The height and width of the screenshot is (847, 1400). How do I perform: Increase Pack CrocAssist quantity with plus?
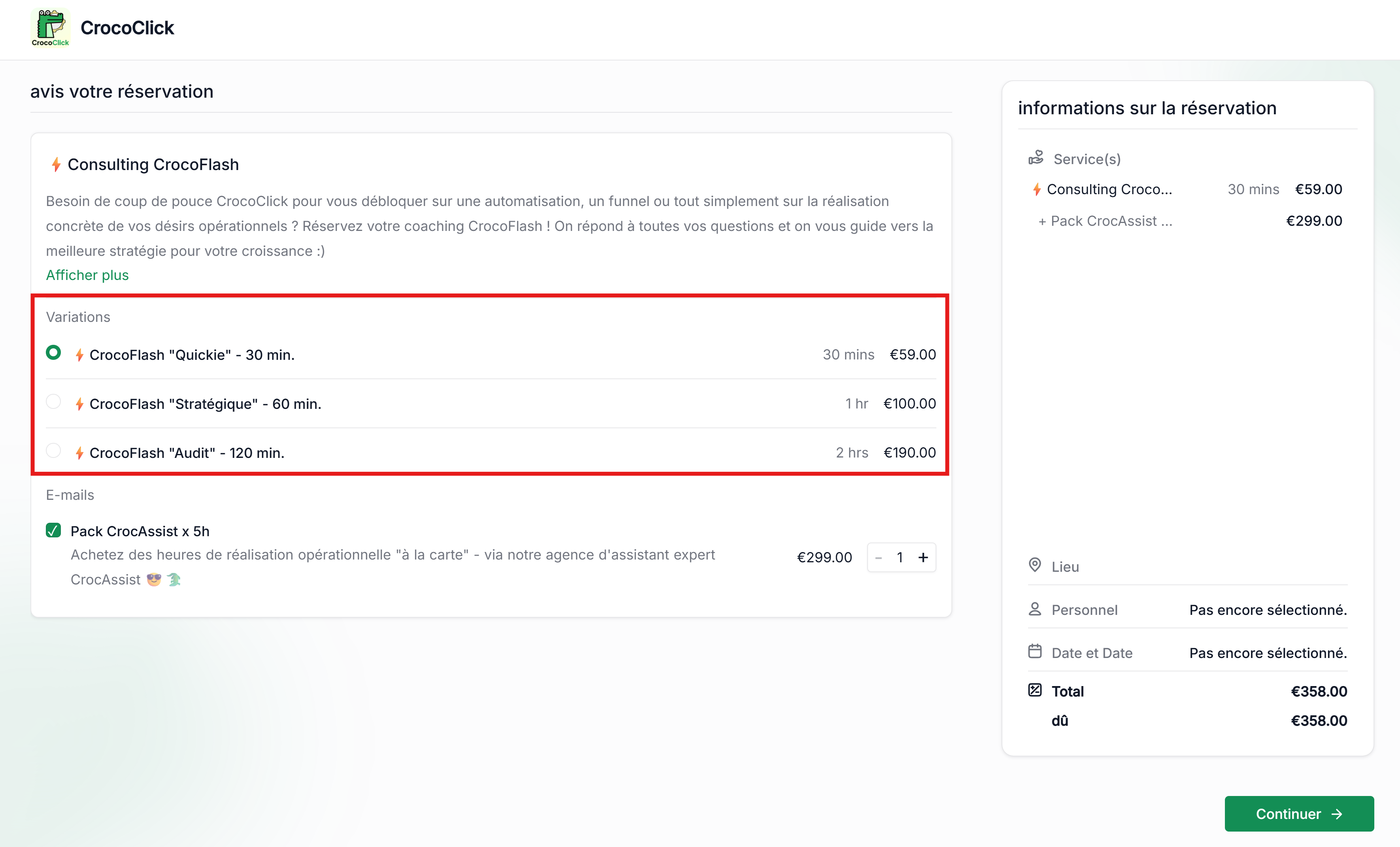click(923, 558)
